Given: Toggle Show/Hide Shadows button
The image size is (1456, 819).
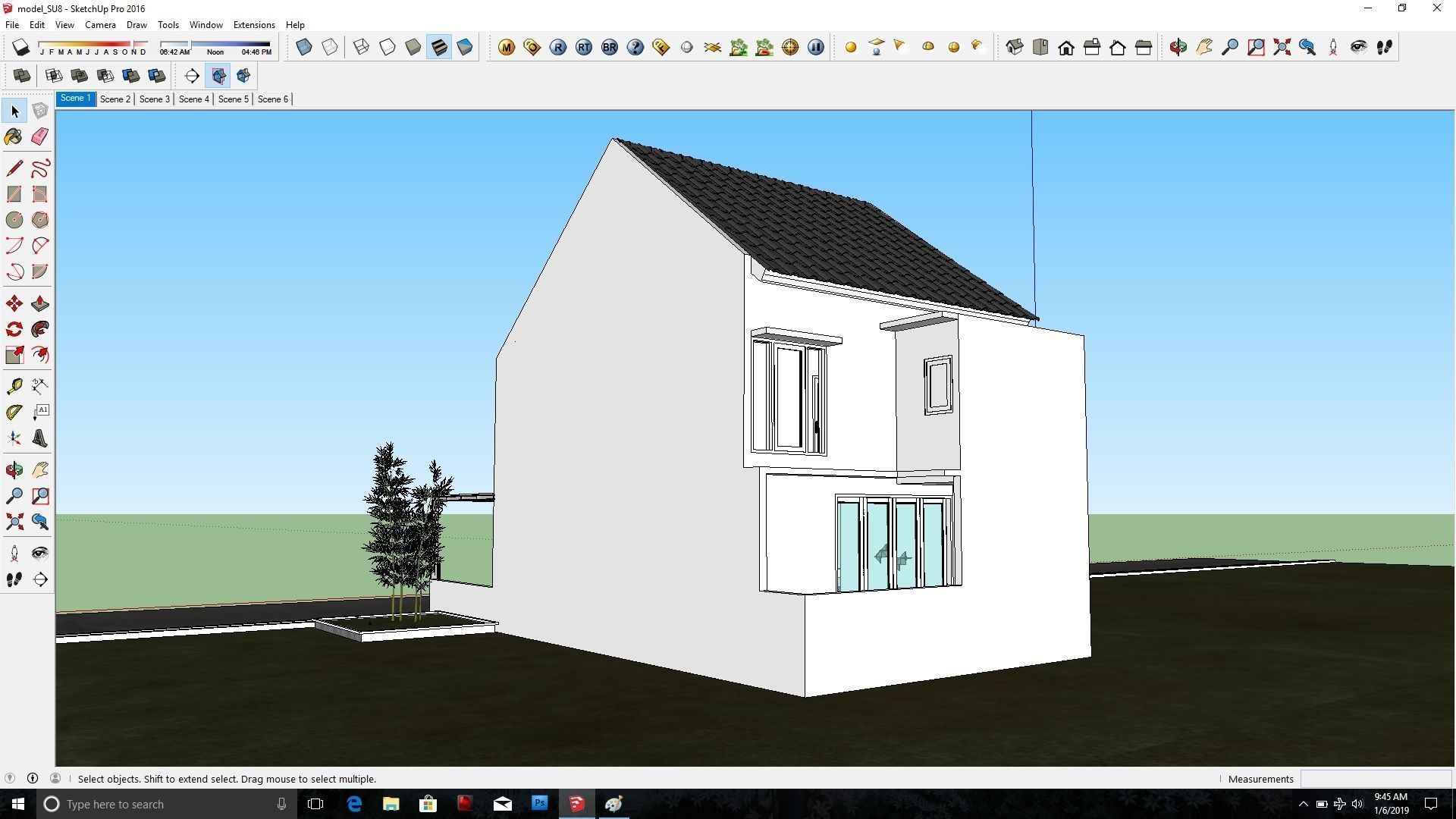Looking at the screenshot, I should point(21,47).
